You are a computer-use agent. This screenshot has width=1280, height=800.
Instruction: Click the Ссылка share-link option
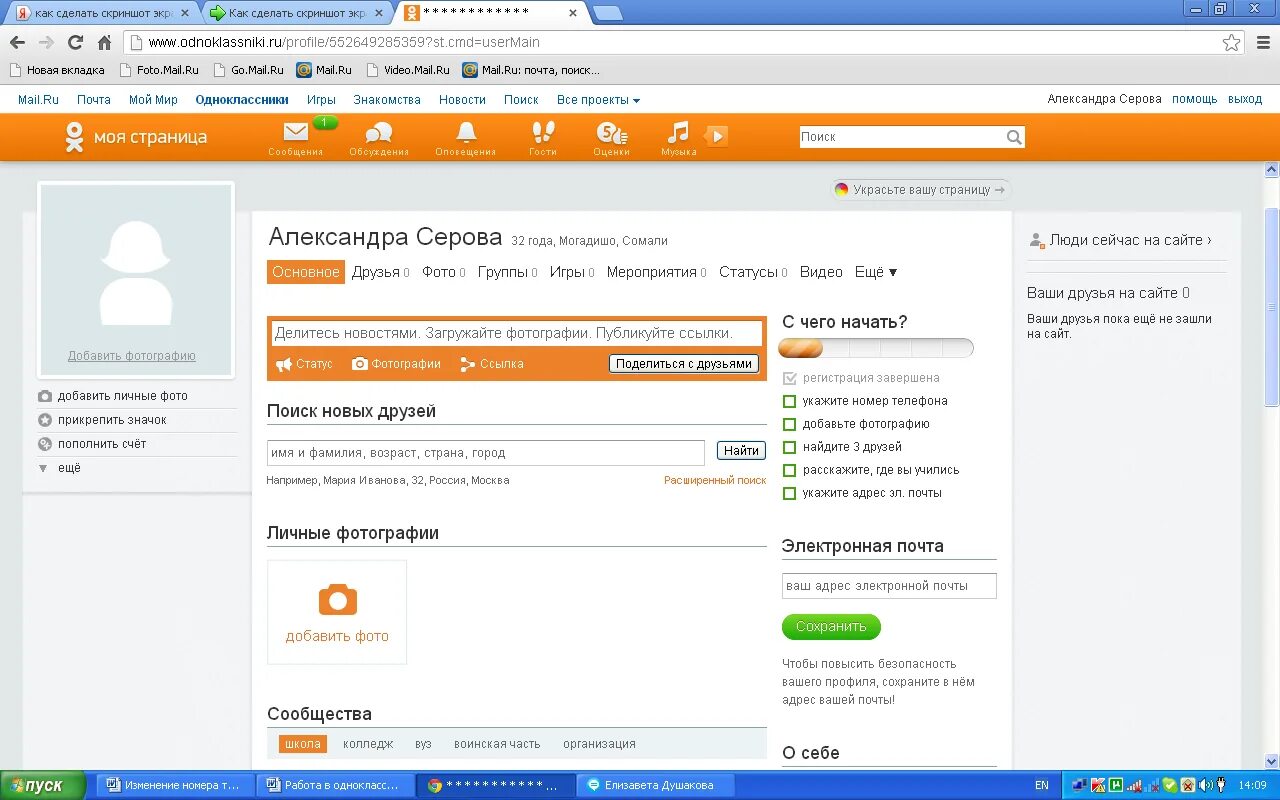point(492,364)
